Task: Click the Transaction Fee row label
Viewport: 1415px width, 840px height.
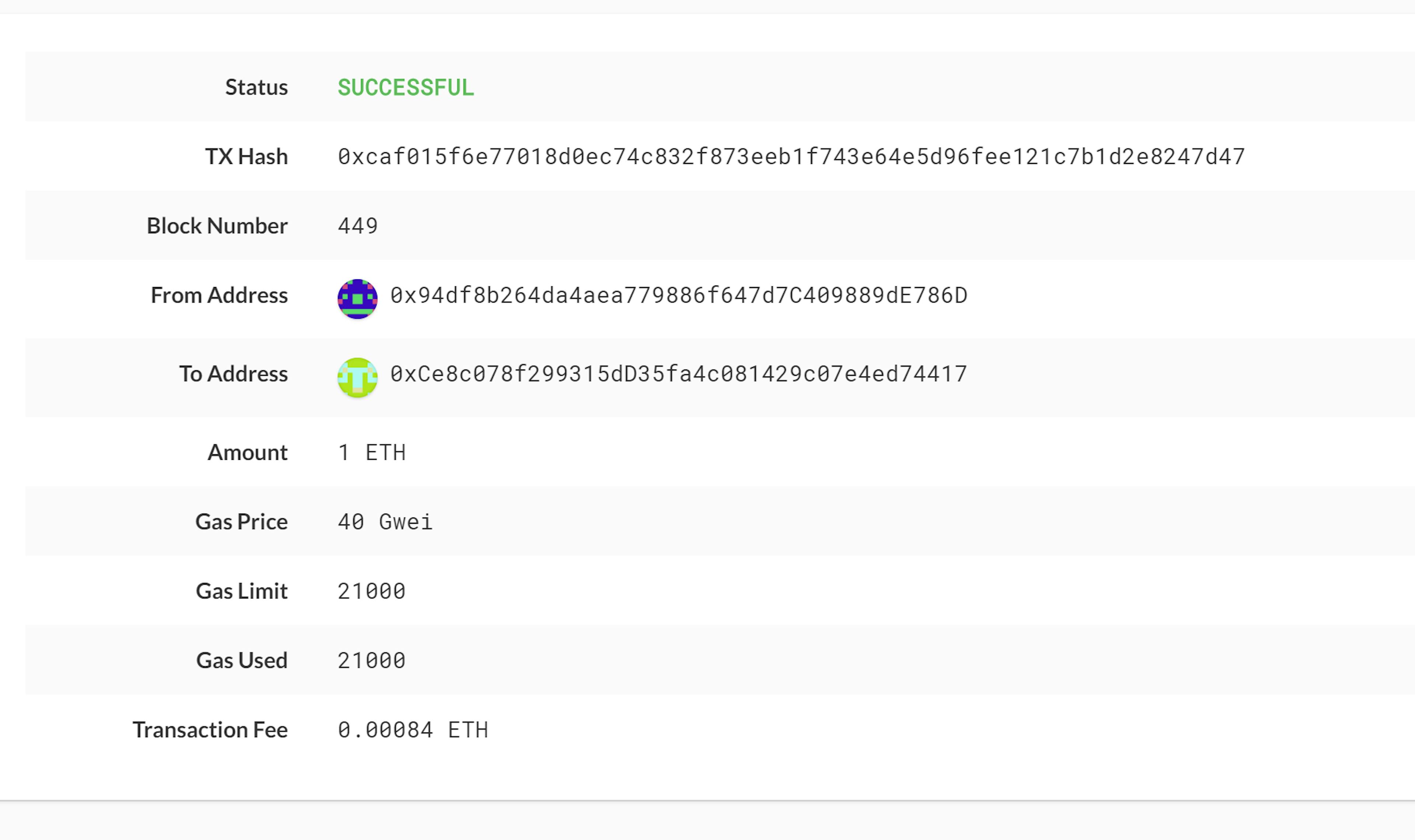Action: pyautogui.click(x=210, y=729)
